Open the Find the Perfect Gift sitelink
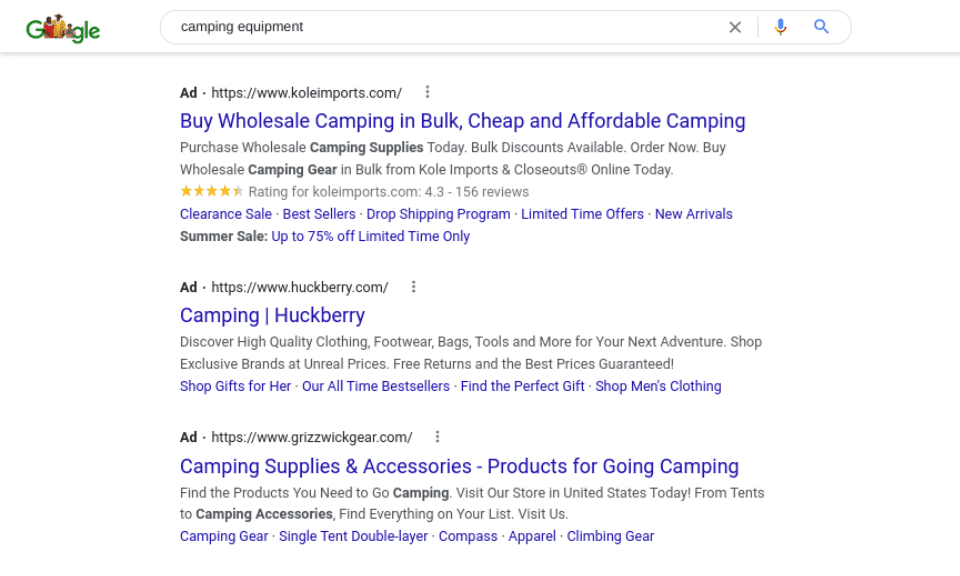The image size is (960, 576). point(522,386)
